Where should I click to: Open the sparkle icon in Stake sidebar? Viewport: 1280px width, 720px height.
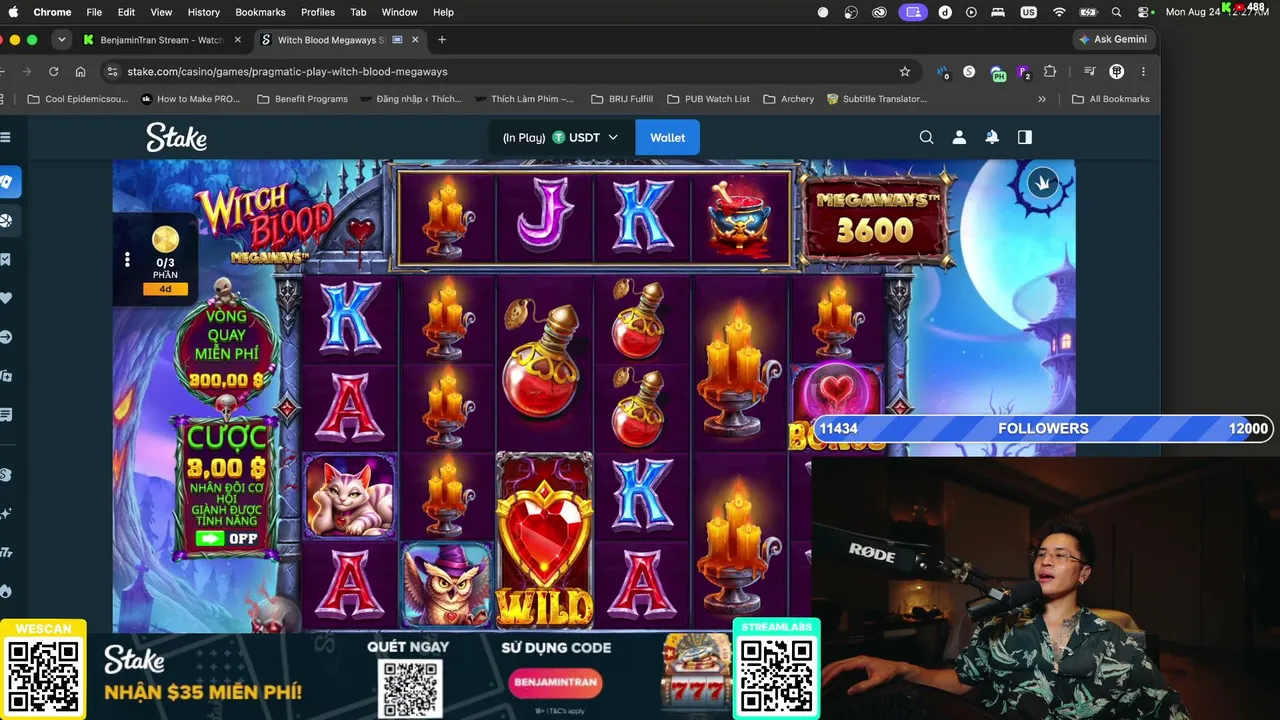click(x=6, y=513)
